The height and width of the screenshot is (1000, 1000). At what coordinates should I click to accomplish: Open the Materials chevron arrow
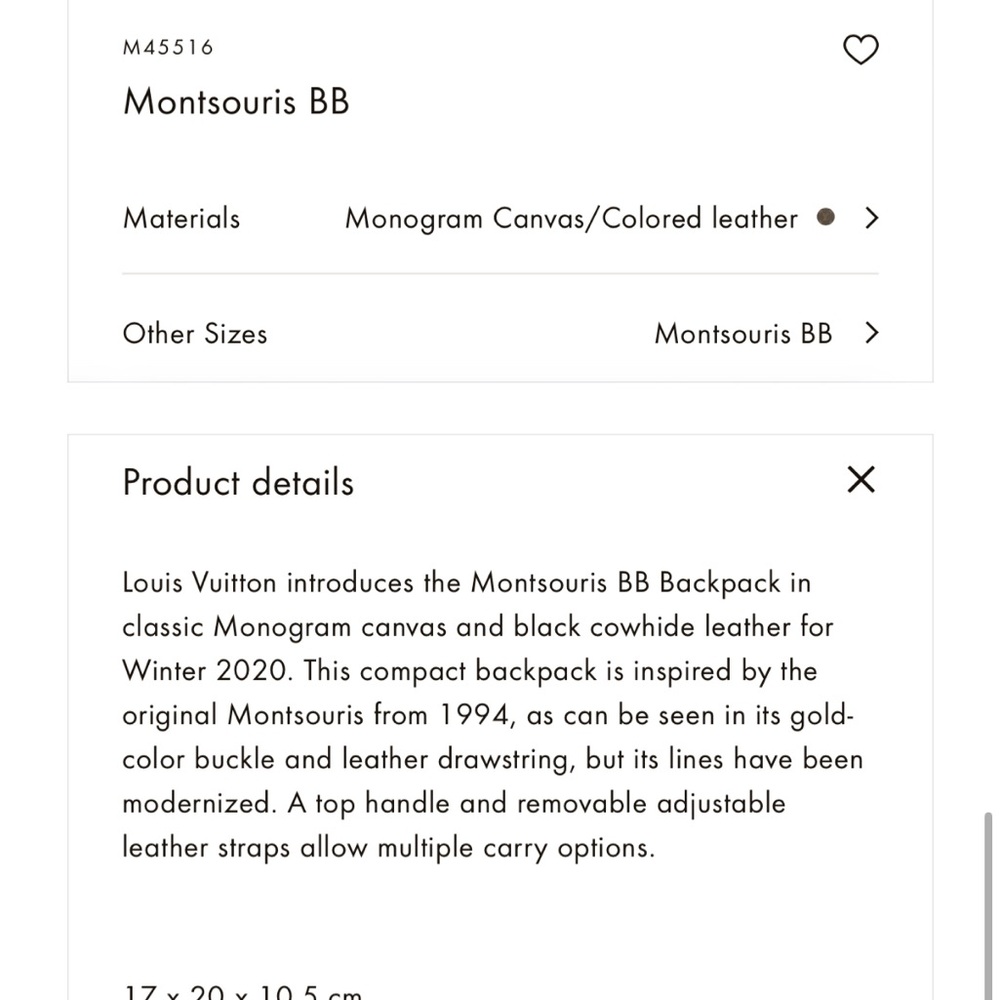click(871, 218)
